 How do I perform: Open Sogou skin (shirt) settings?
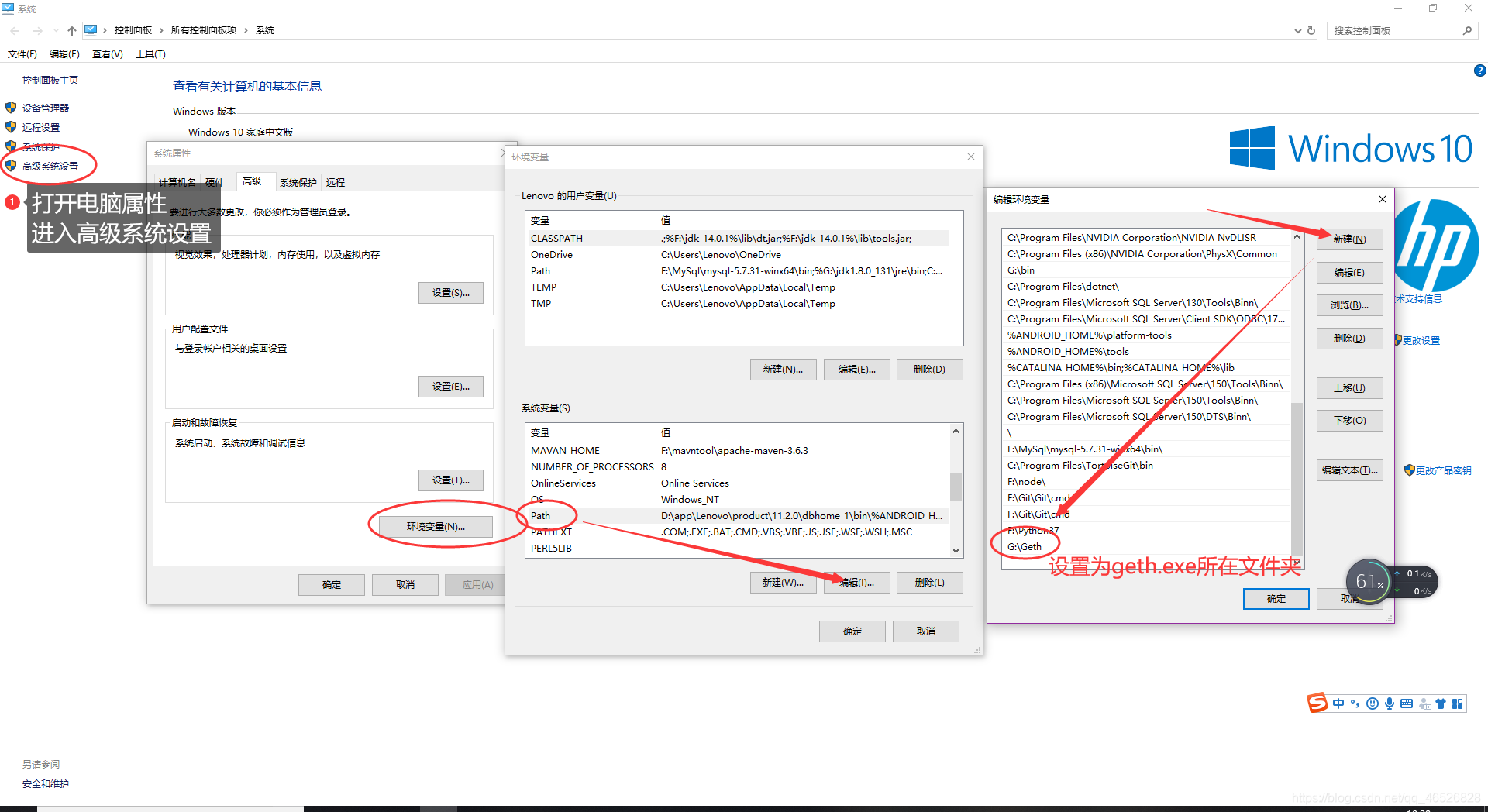1440,704
